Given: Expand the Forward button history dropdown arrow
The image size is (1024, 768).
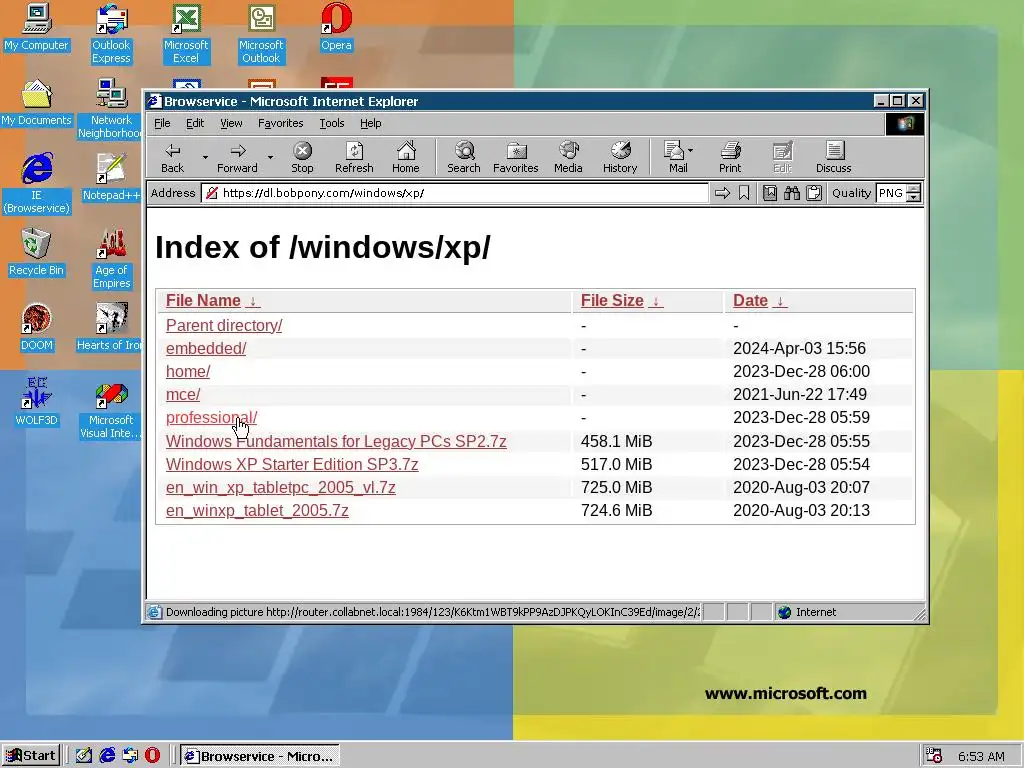Looking at the screenshot, I should 270,157.
